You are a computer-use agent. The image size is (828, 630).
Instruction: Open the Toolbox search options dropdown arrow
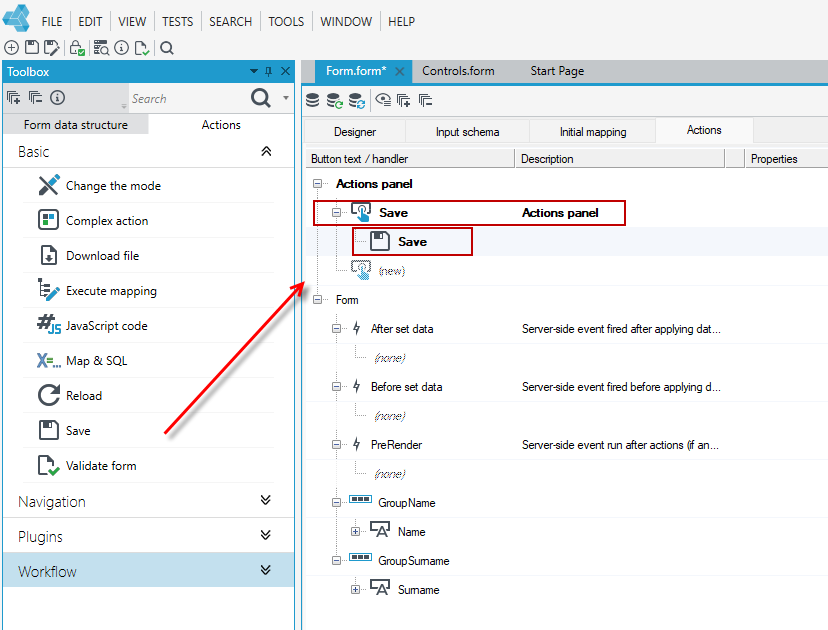286,98
